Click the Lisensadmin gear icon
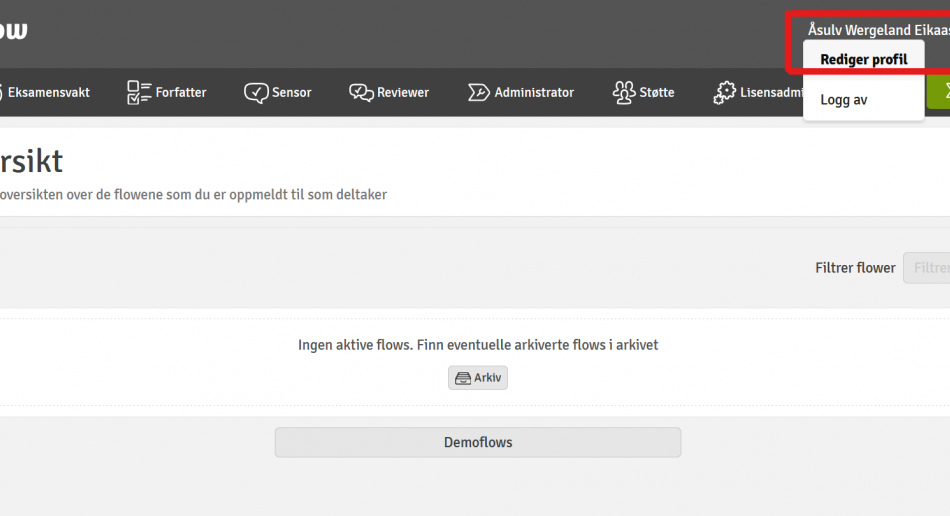950x516 pixels. click(x=724, y=93)
